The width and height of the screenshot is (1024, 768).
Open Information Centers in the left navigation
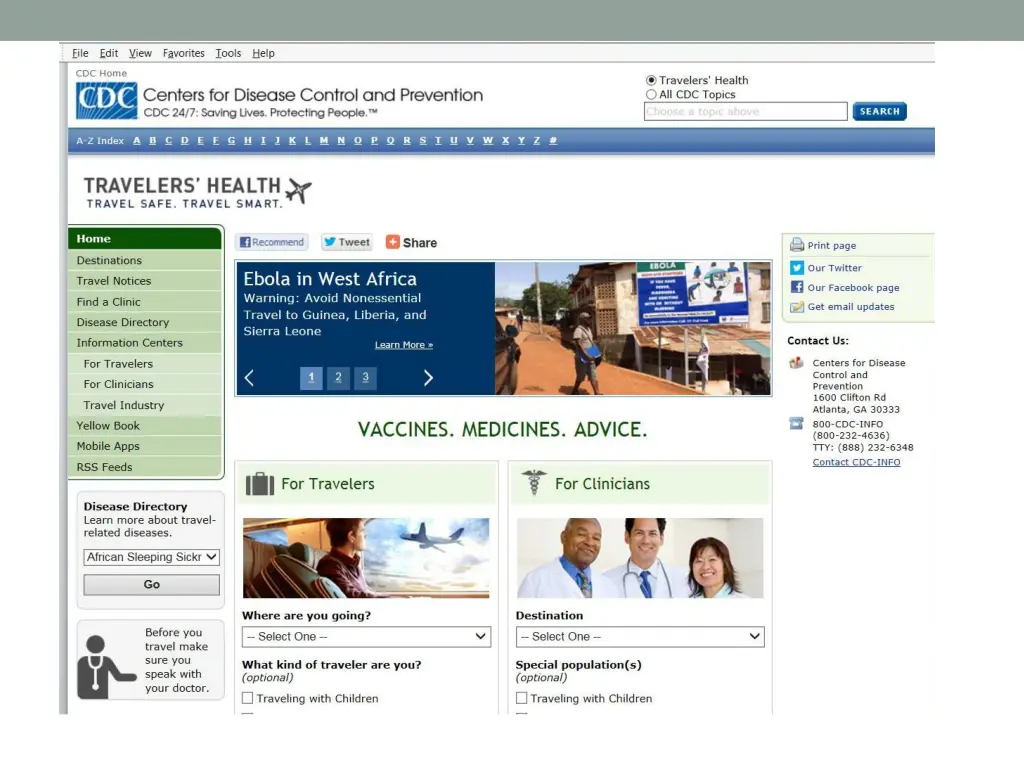pos(145,343)
